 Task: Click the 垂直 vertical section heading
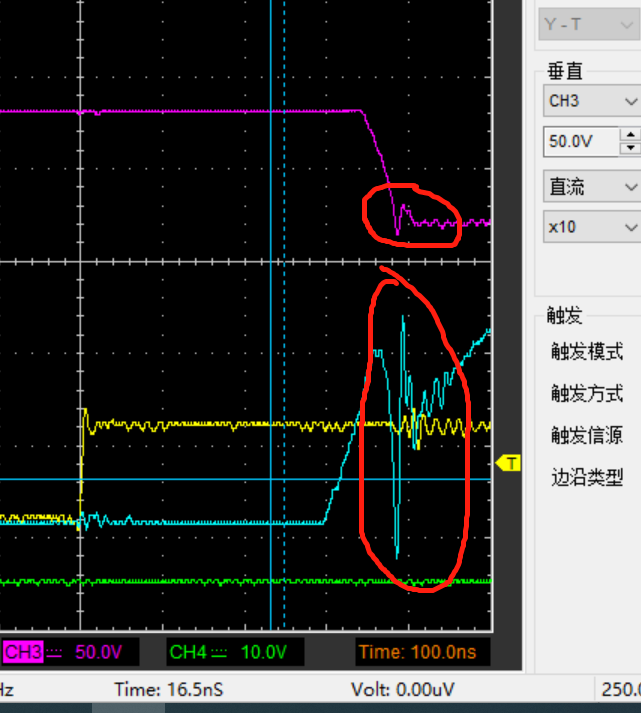565,71
